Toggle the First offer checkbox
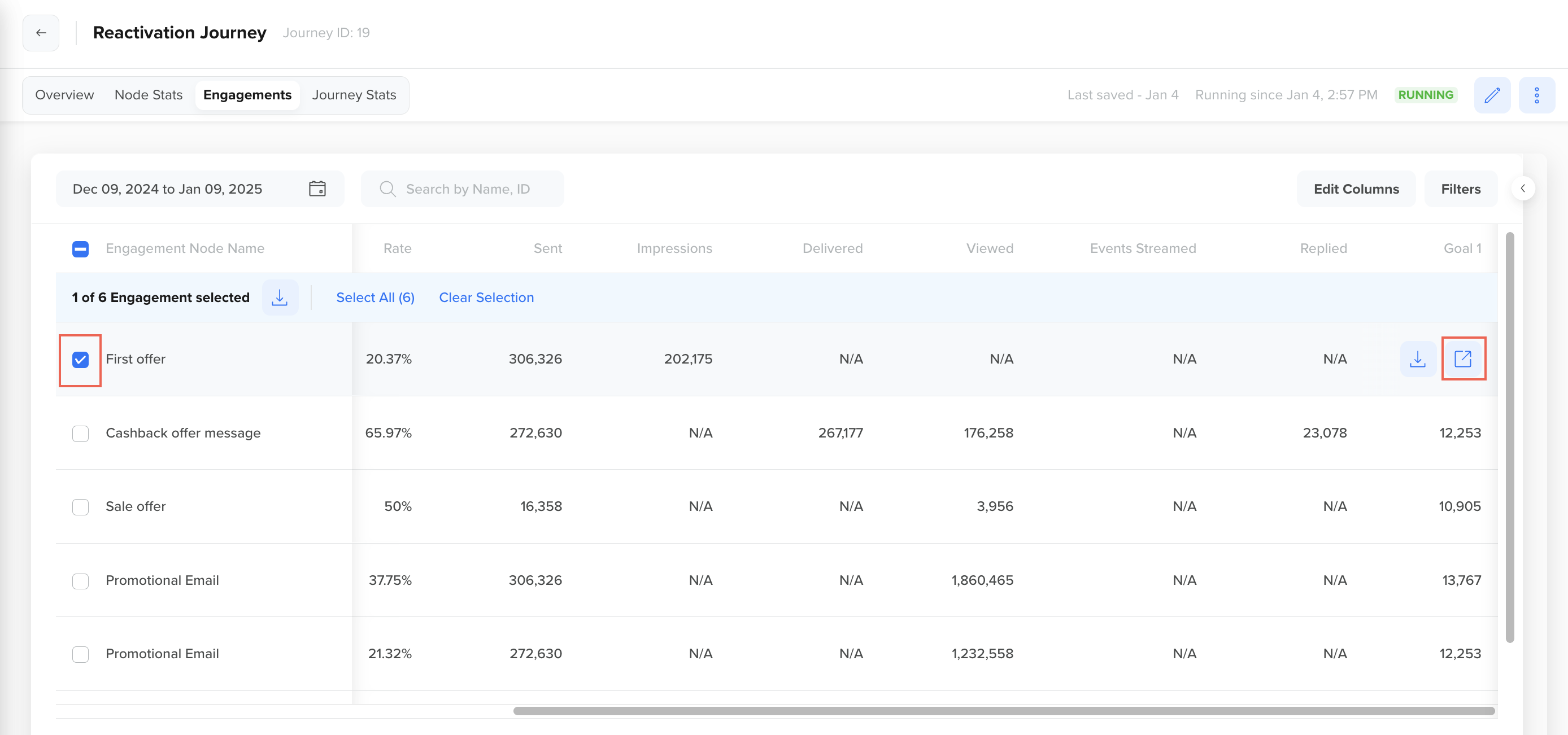 81,358
